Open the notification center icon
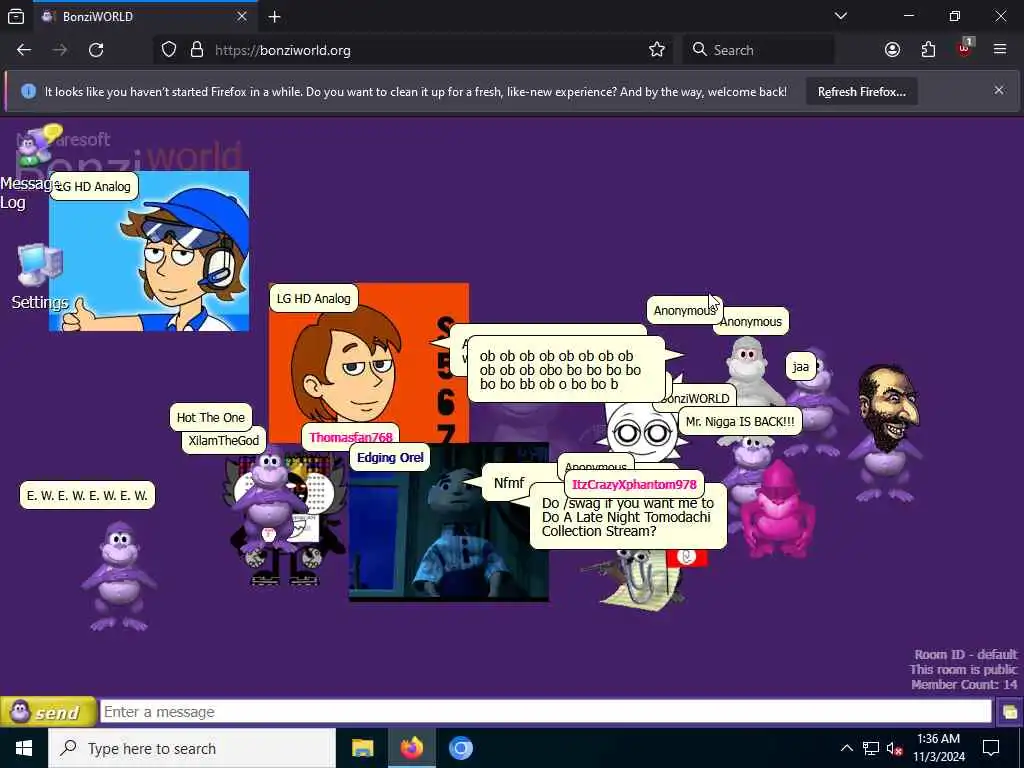 coord(991,748)
